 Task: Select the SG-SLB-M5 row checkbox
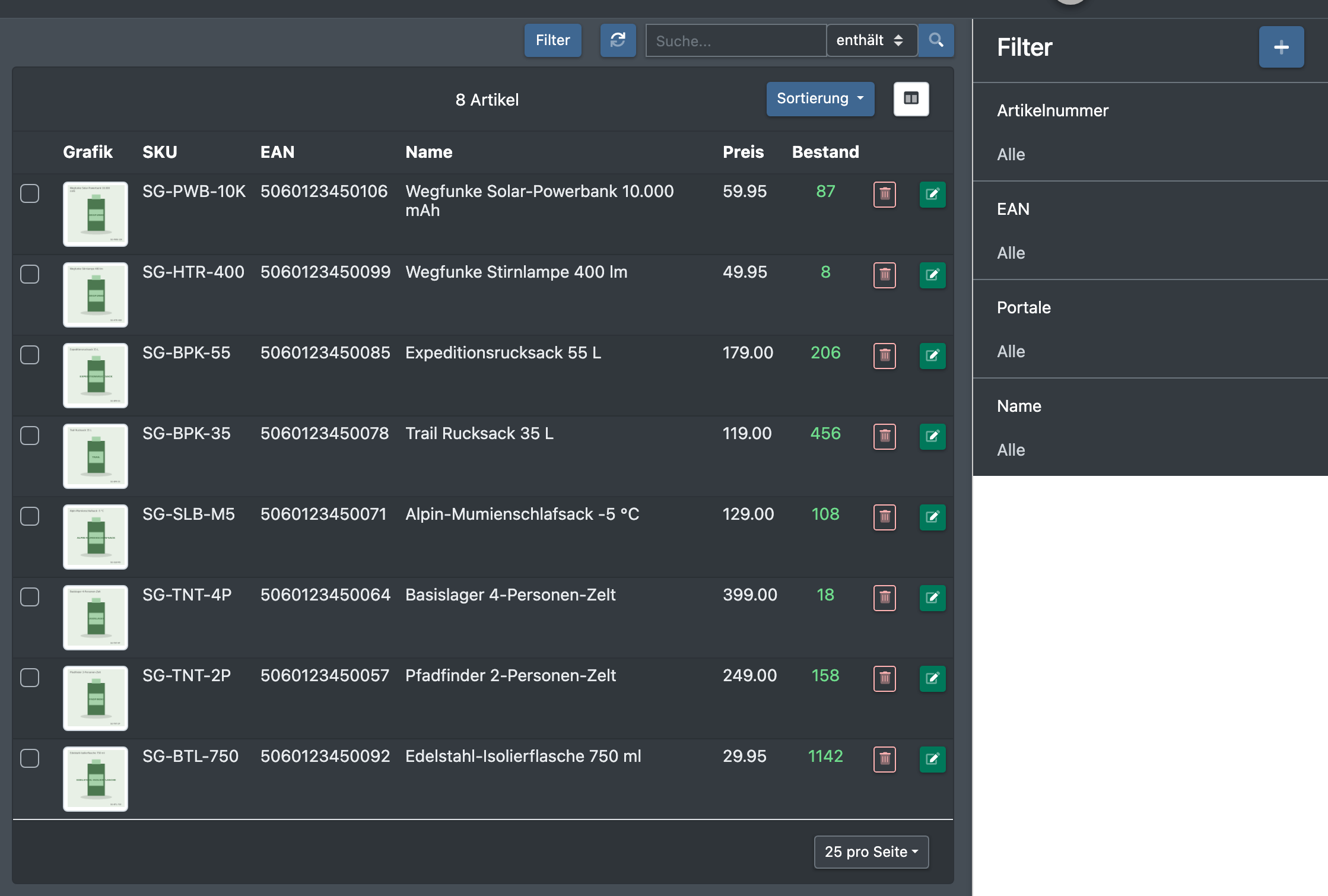point(30,516)
